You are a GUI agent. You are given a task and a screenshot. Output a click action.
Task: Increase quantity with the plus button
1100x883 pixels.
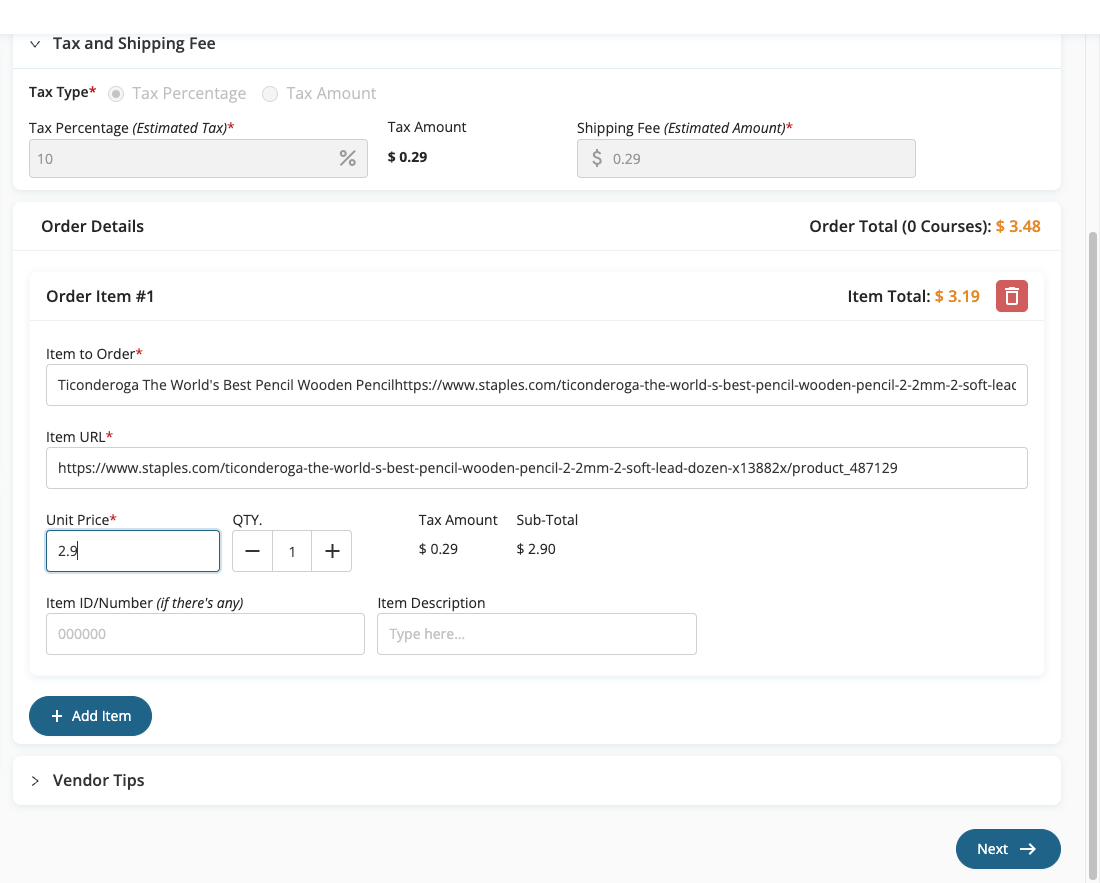pyautogui.click(x=332, y=551)
